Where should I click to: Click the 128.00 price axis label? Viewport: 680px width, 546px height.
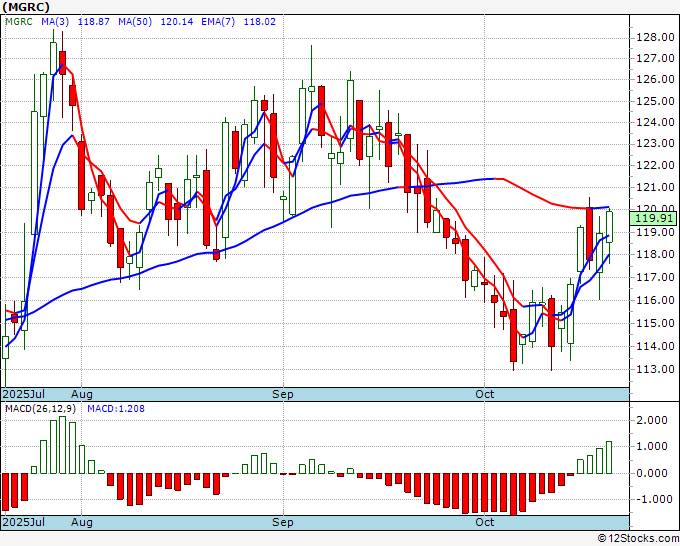point(655,38)
